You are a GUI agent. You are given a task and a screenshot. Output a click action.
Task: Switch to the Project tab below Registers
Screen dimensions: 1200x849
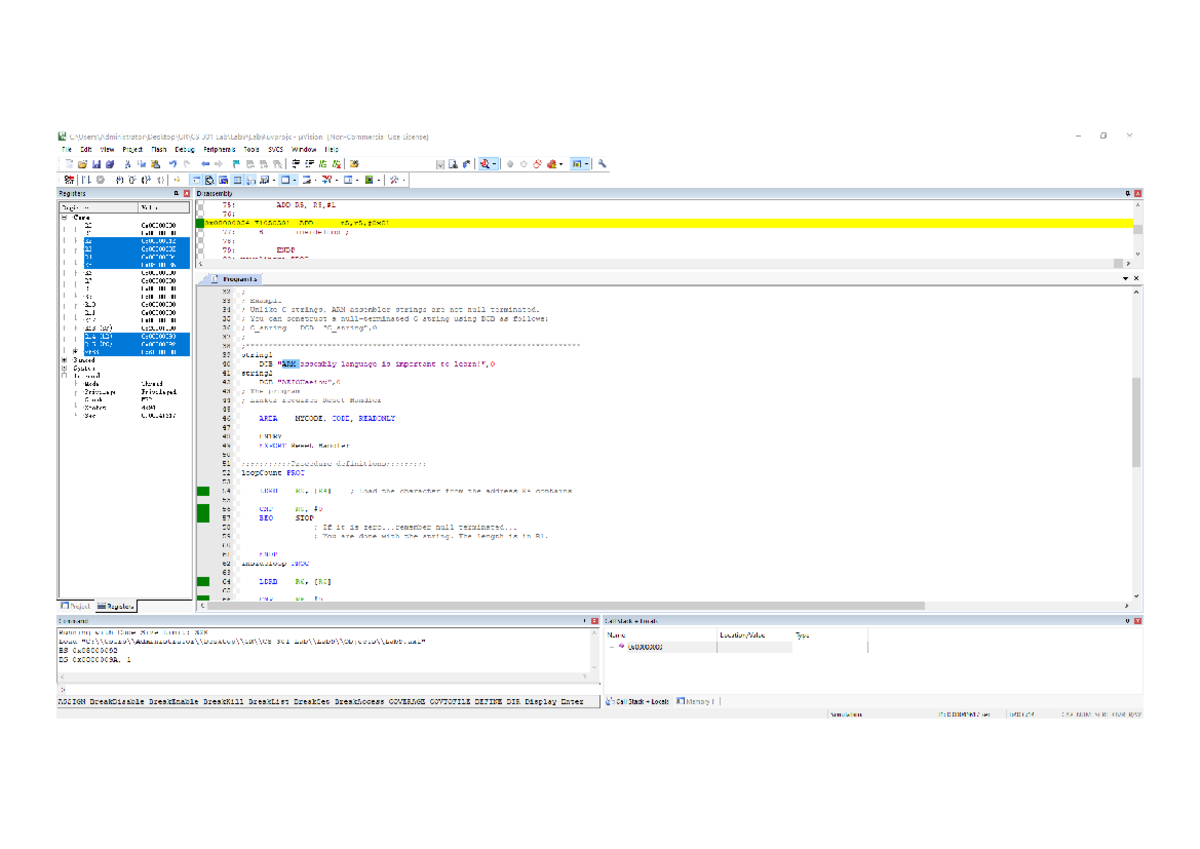click(76, 605)
